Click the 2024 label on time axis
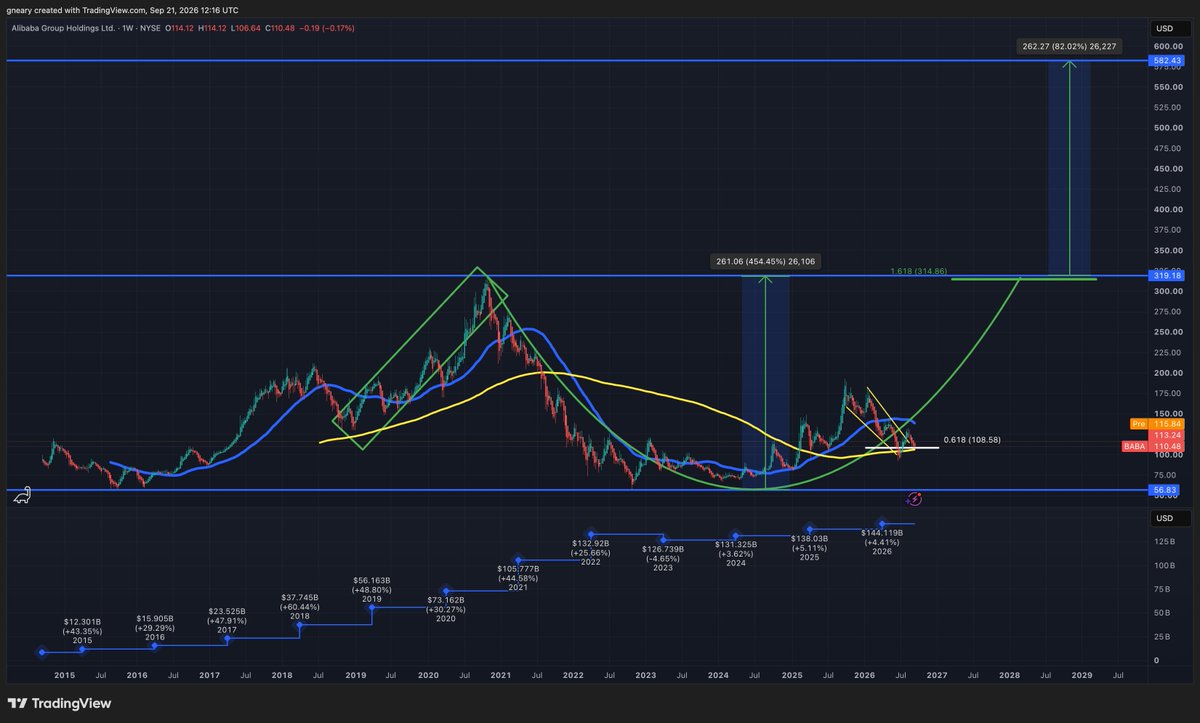 tap(719, 676)
